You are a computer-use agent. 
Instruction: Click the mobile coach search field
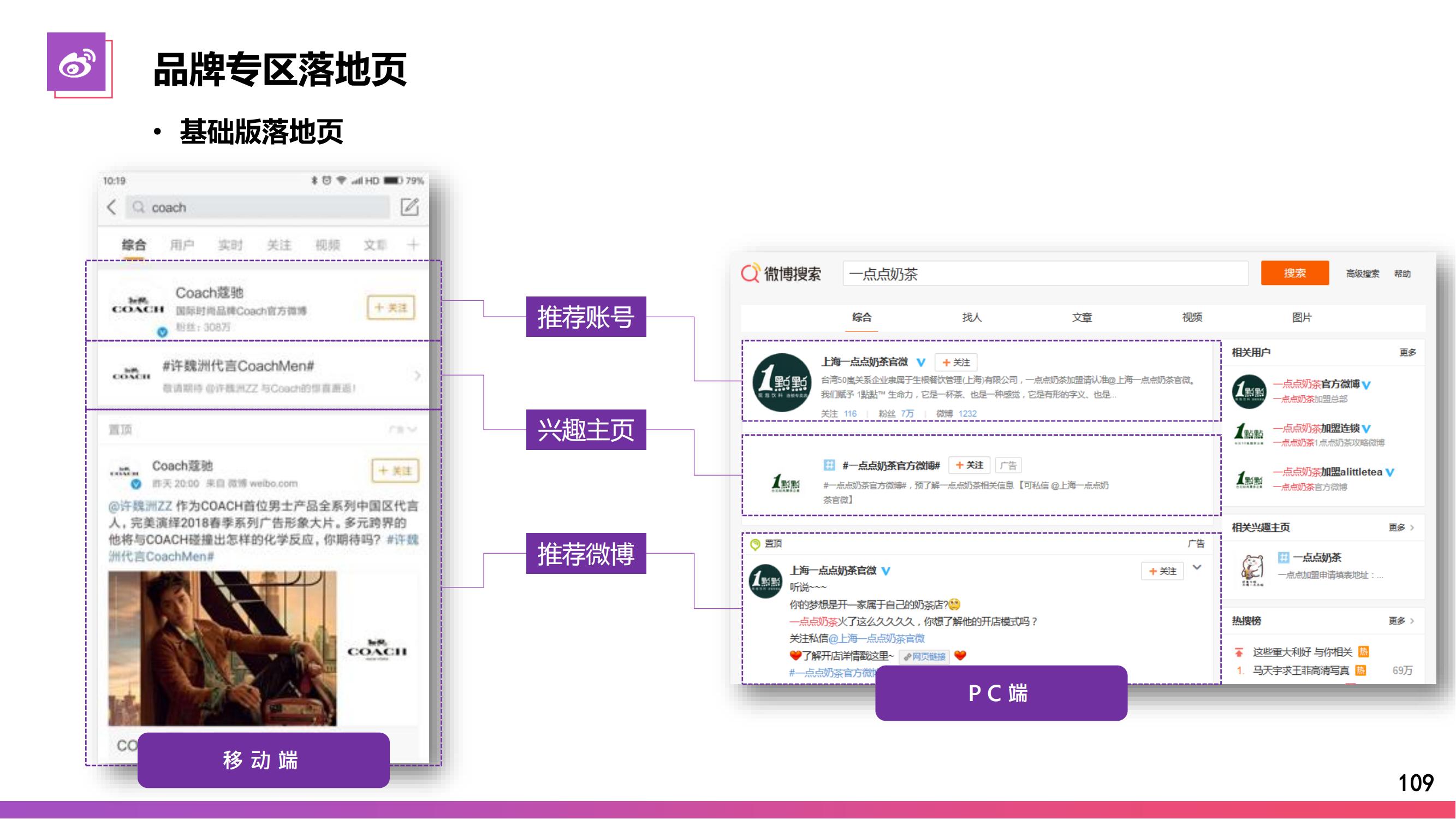pos(258,207)
